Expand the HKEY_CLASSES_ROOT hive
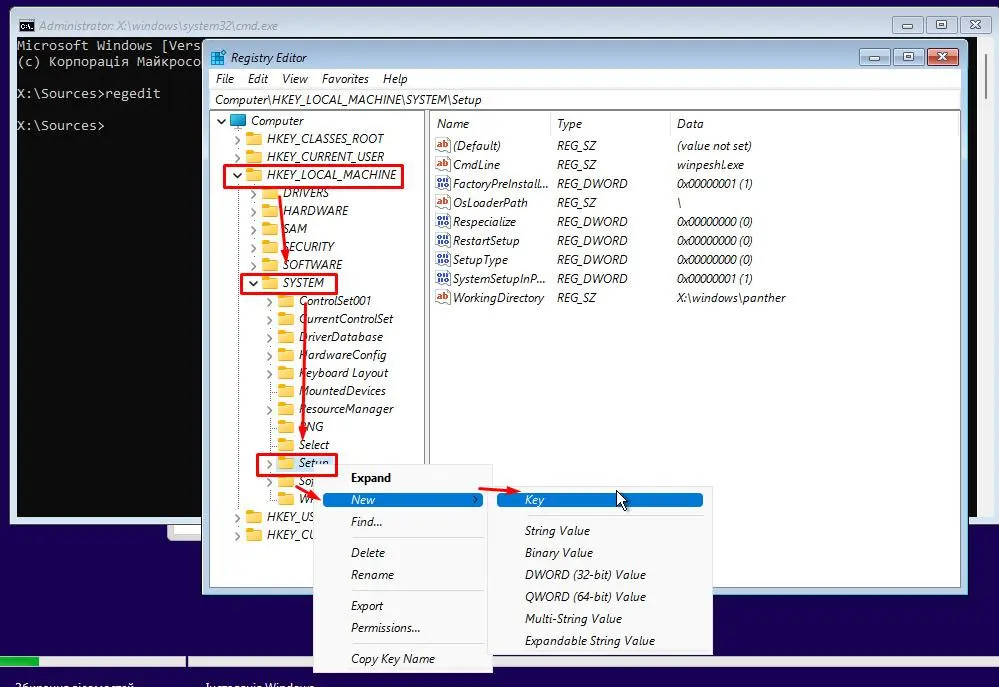 [237, 140]
